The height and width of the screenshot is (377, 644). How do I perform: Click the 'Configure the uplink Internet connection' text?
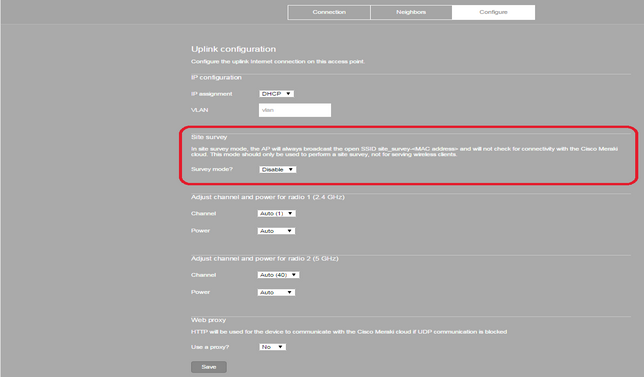[x=278, y=62]
